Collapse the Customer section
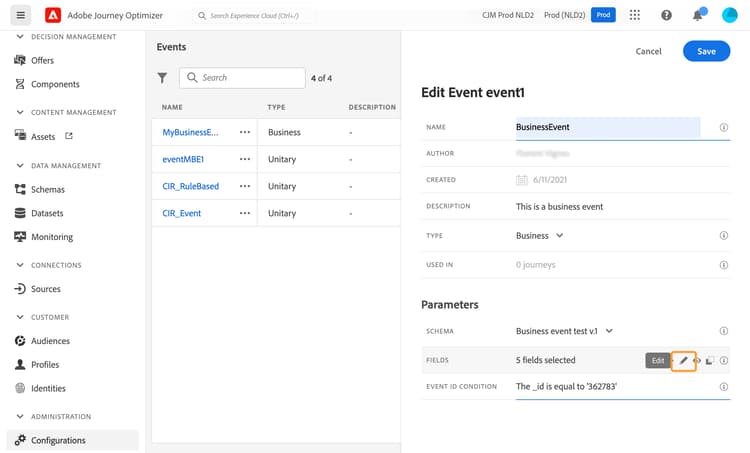 click(x=20, y=317)
